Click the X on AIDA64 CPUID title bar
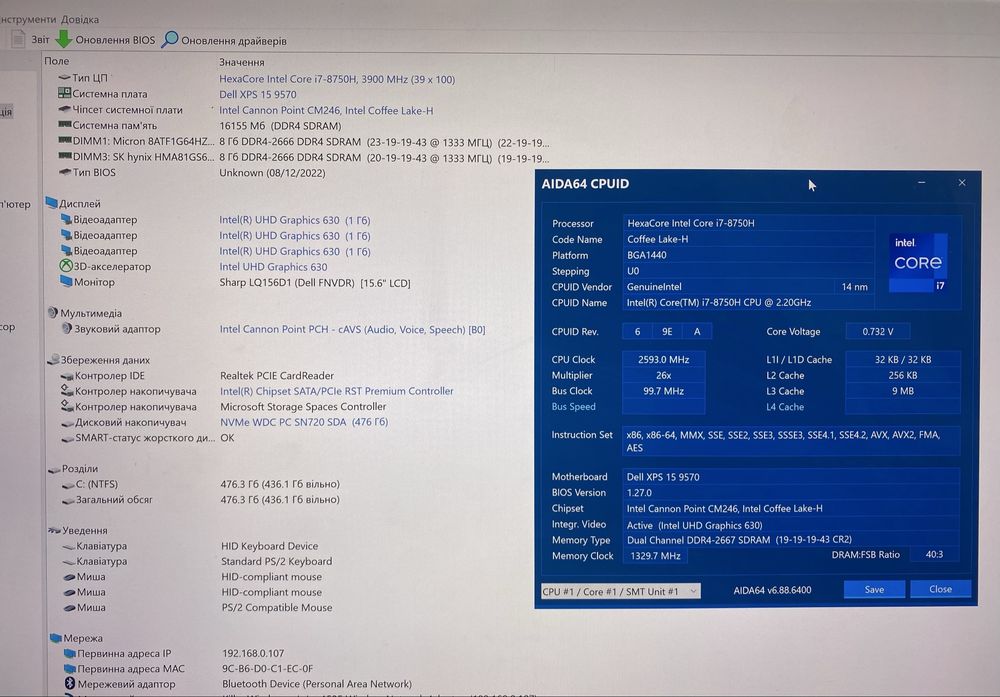The image size is (1000, 697). 962,182
